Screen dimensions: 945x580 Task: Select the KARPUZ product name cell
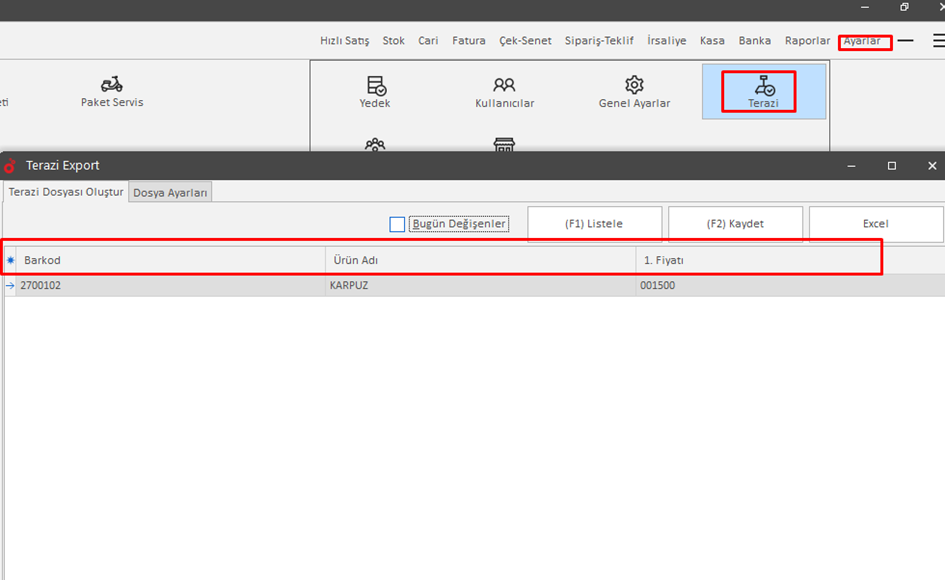[x=480, y=286]
